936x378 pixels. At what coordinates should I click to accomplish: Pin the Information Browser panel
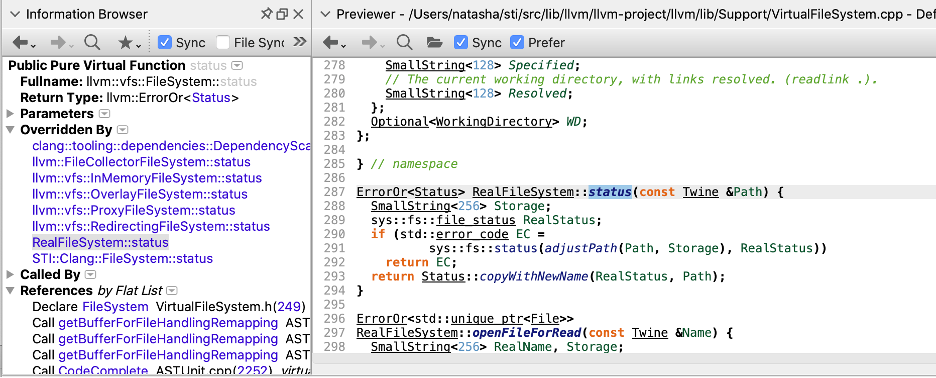[266, 14]
